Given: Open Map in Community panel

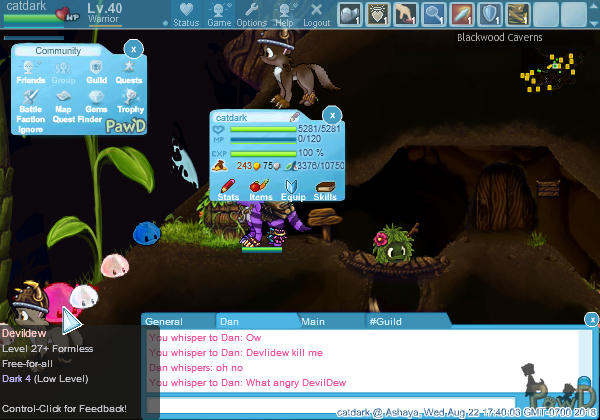Looking at the screenshot, I should click(63, 101).
